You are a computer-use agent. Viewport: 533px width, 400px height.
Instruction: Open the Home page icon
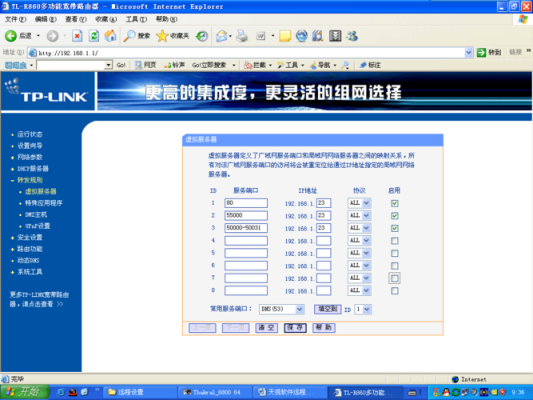tap(110, 36)
